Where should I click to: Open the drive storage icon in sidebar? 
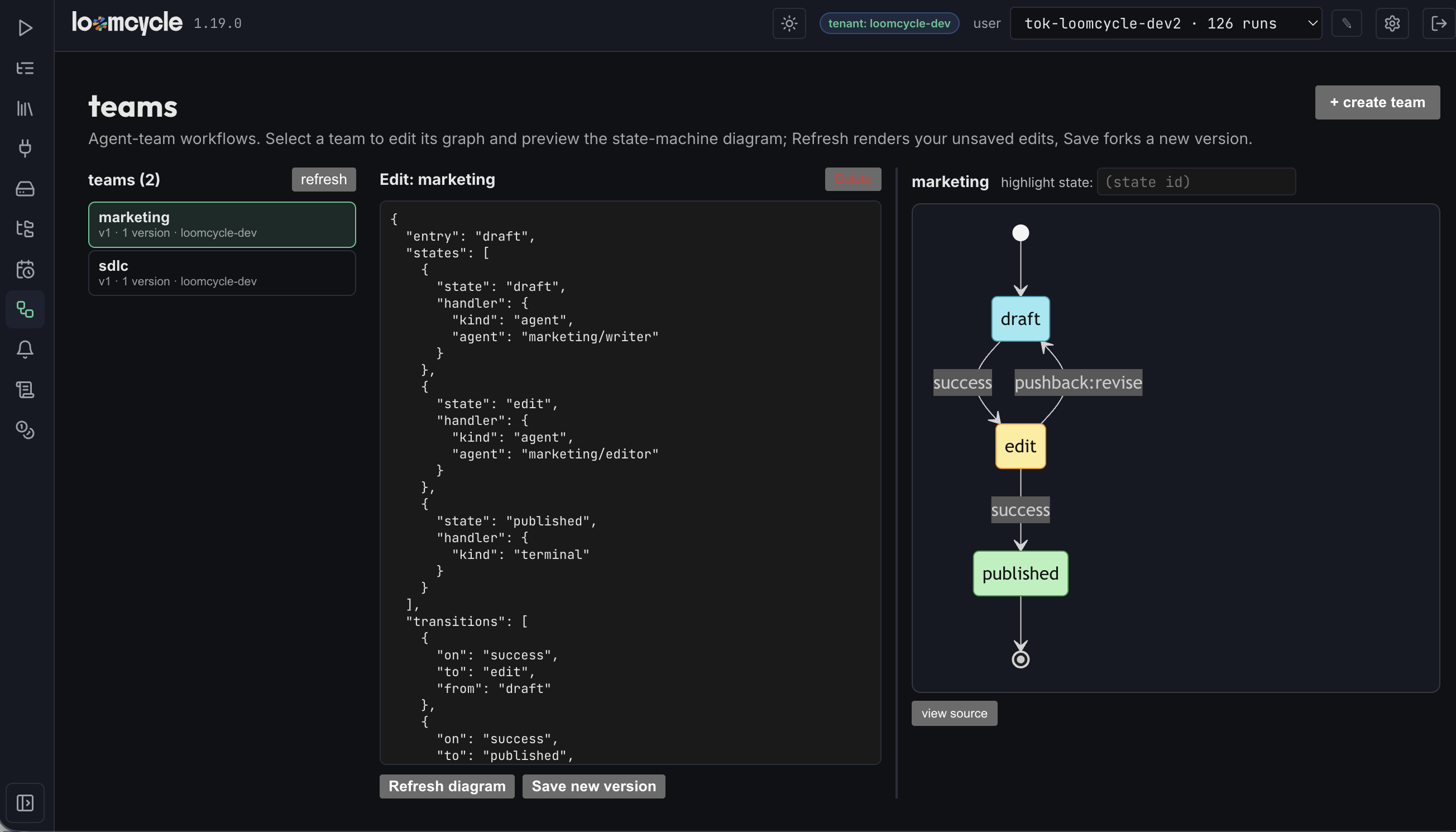pos(25,189)
